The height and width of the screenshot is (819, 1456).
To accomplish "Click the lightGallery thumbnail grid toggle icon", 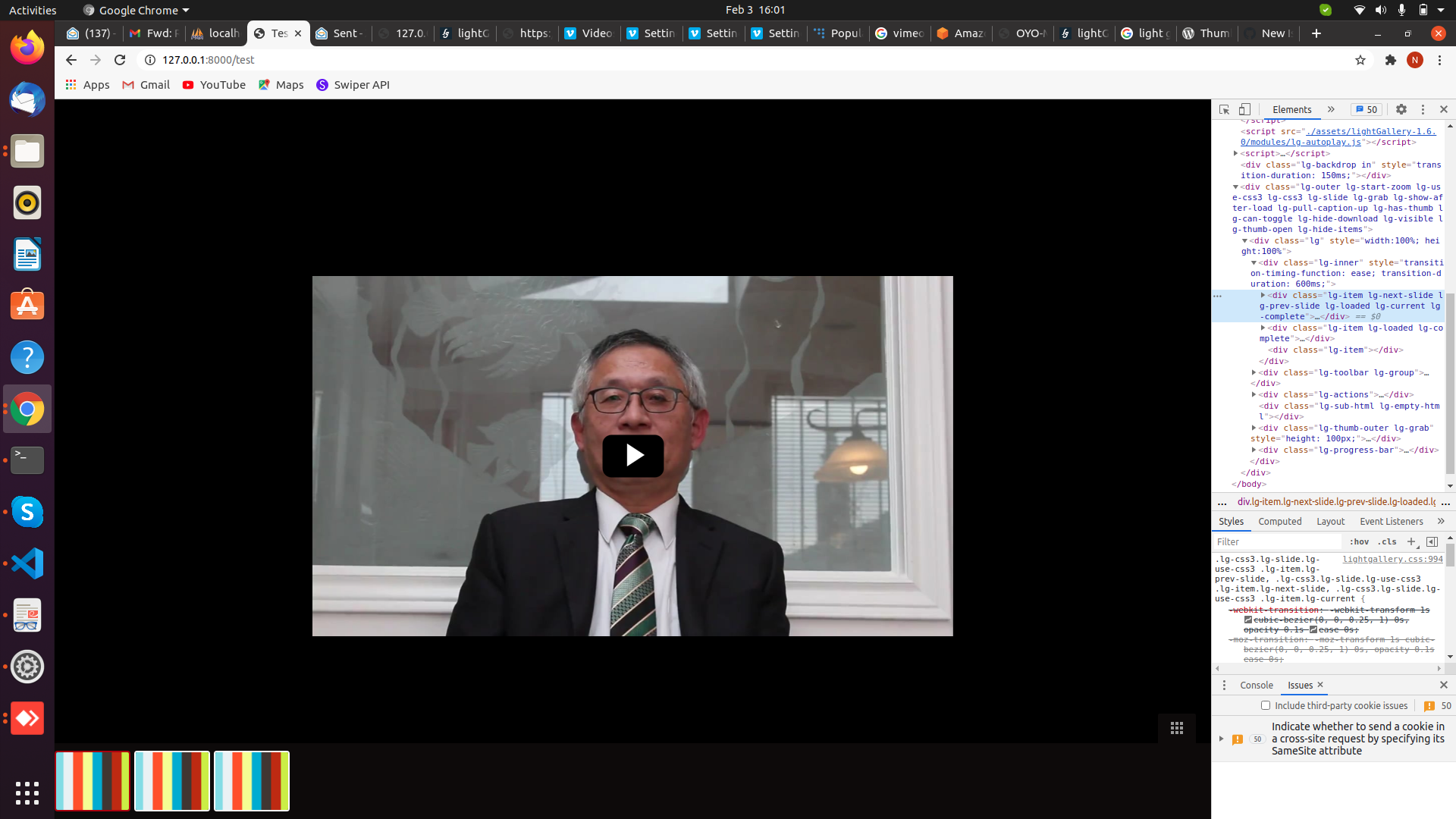I will [x=1176, y=728].
